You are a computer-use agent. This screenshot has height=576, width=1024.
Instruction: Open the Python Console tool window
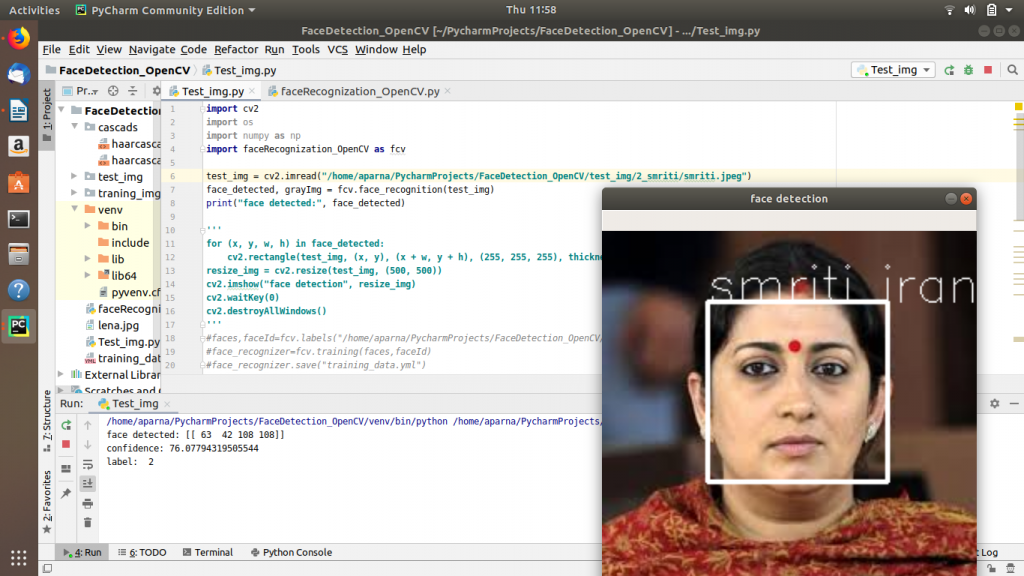(x=291, y=552)
